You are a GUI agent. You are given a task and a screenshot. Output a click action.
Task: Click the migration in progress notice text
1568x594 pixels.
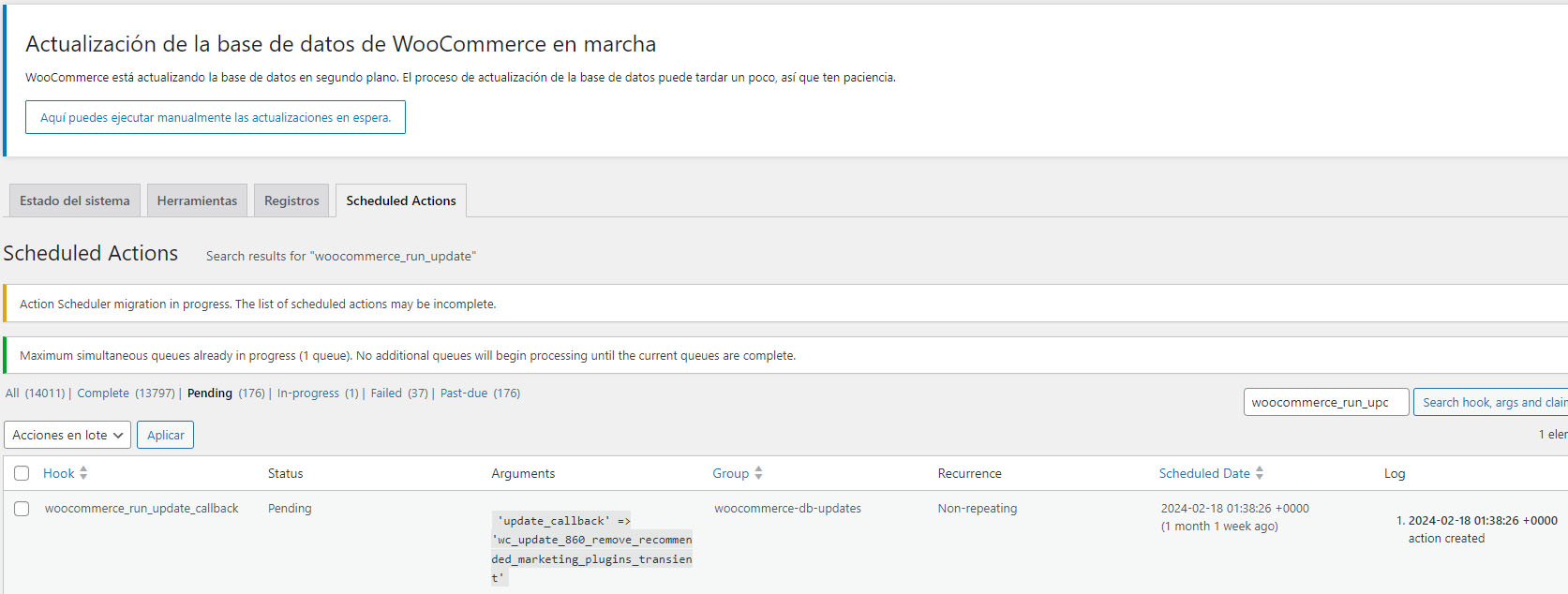click(x=258, y=304)
